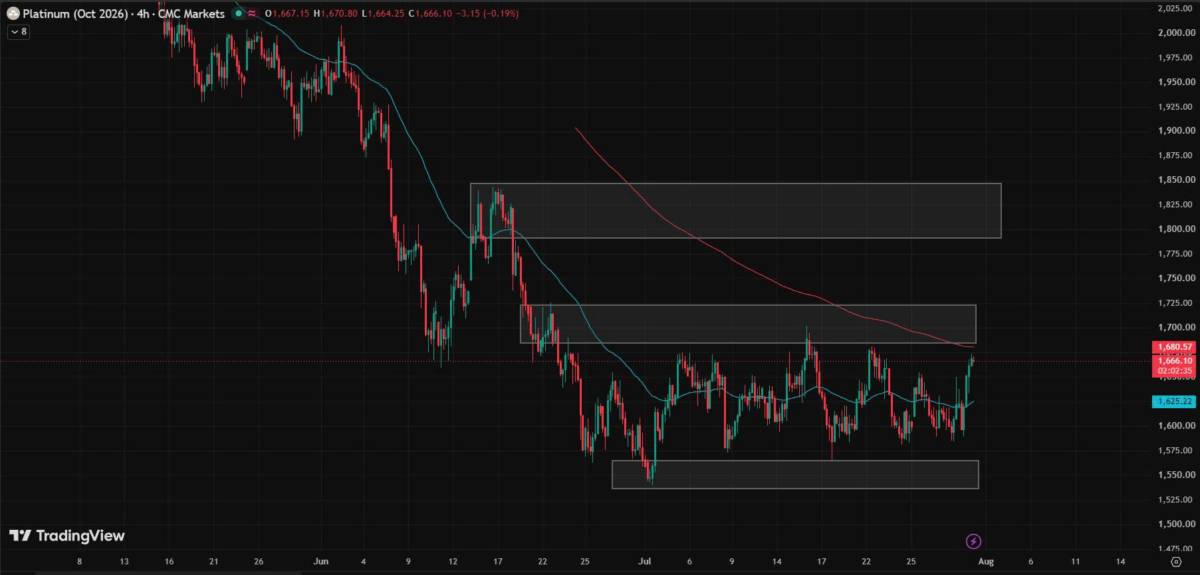Open chart settings gear icon
Viewport: 1200px width, 575px height.
tap(1176, 563)
